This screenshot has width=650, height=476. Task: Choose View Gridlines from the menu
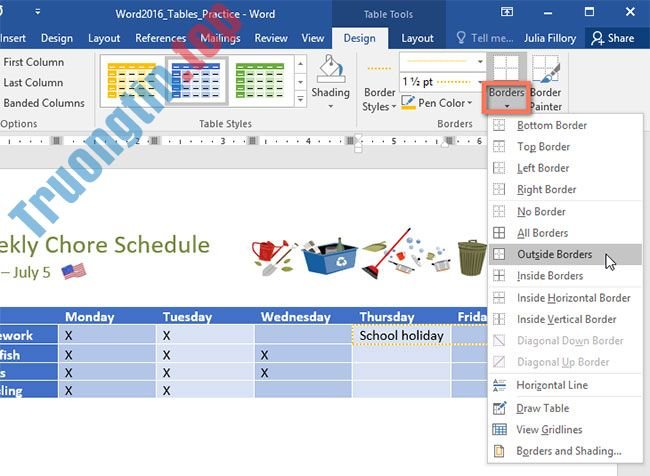click(x=565, y=430)
